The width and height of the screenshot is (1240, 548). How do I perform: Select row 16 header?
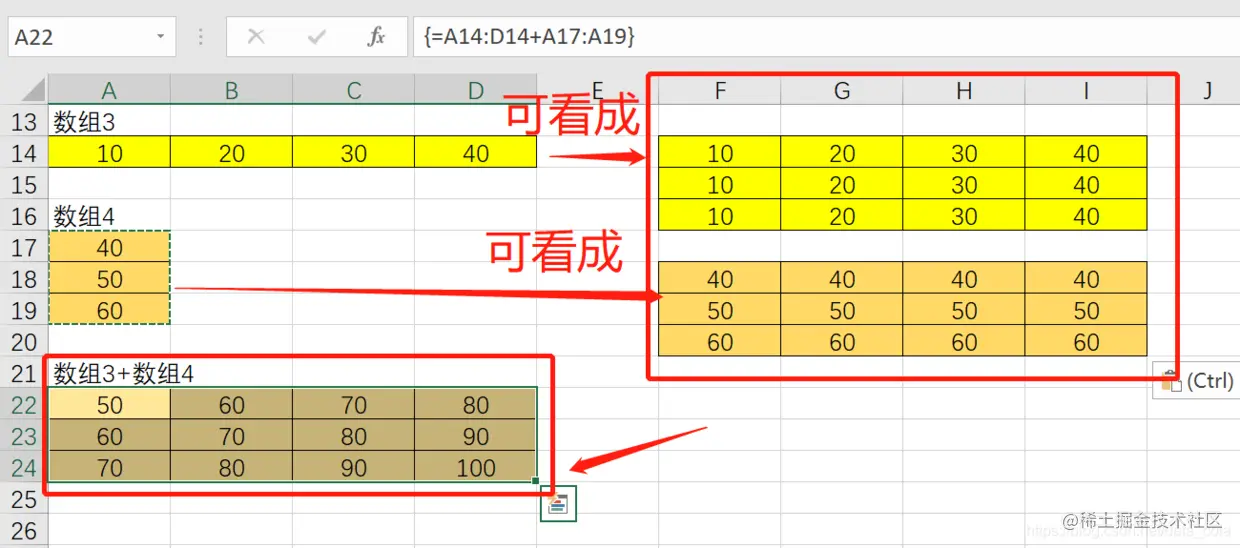24,216
